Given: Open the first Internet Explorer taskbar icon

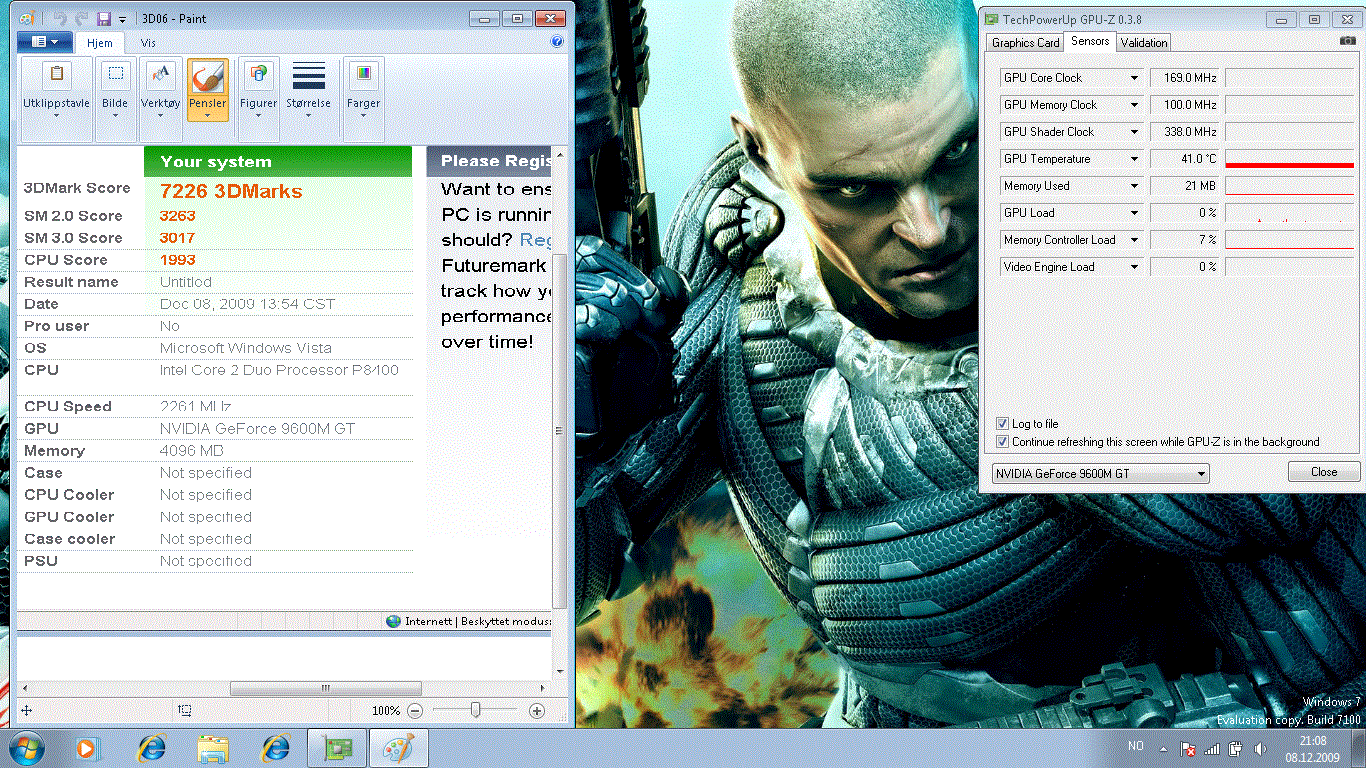Looking at the screenshot, I should 152,747.
